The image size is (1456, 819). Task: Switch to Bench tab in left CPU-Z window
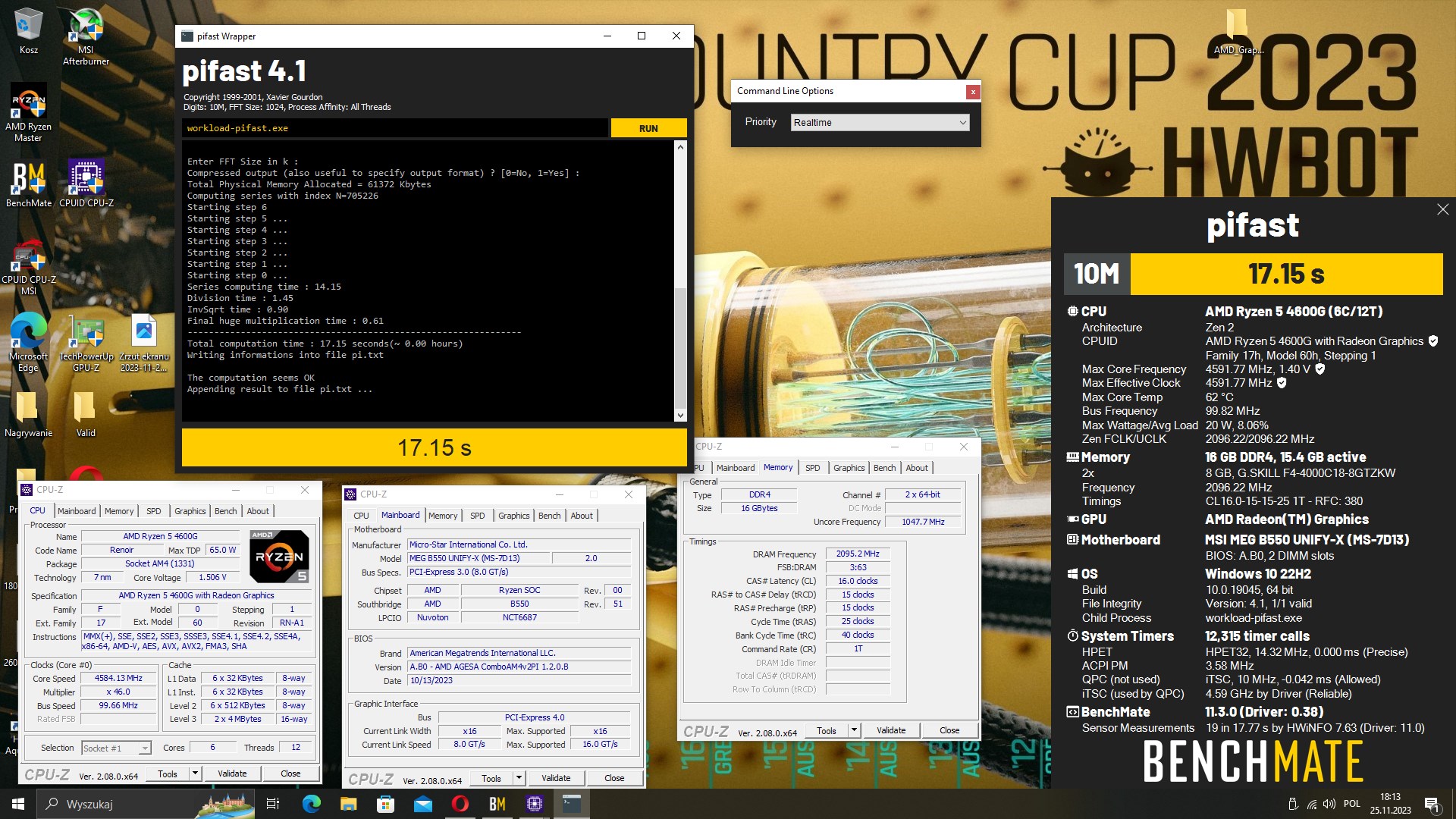tap(225, 511)
